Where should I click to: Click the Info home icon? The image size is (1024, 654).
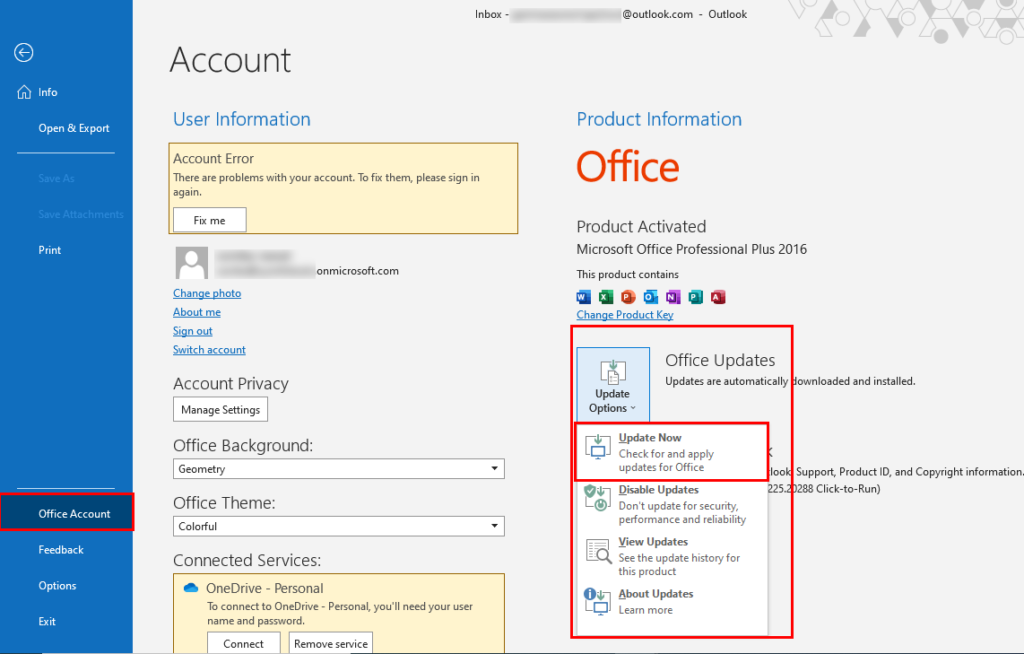[24, 92]
